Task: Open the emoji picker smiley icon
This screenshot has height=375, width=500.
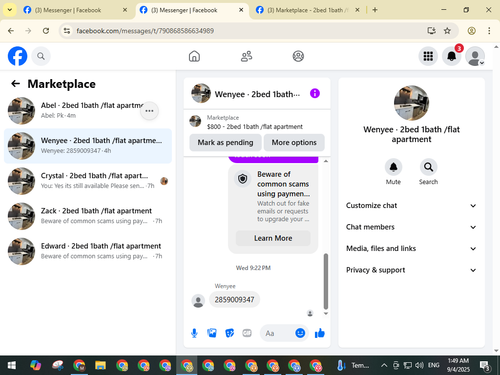Action: click(x=300, y=333)
